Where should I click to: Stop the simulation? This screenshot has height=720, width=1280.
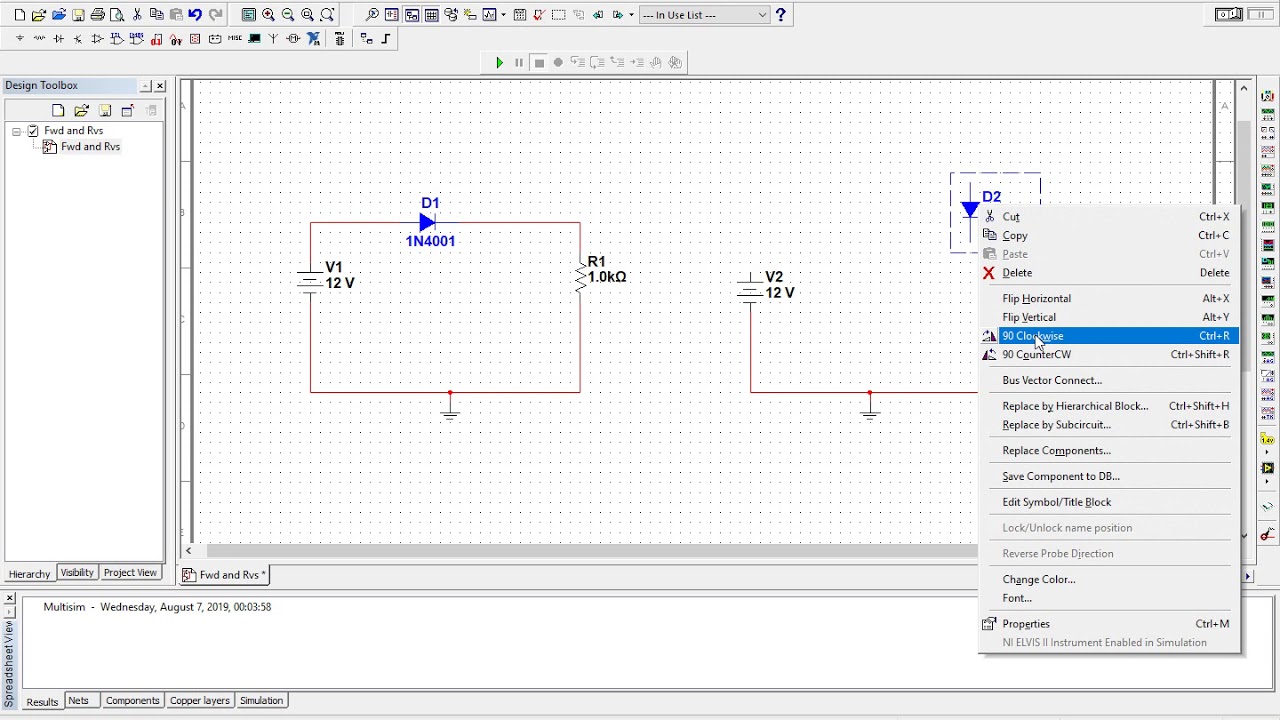(539, 63)
